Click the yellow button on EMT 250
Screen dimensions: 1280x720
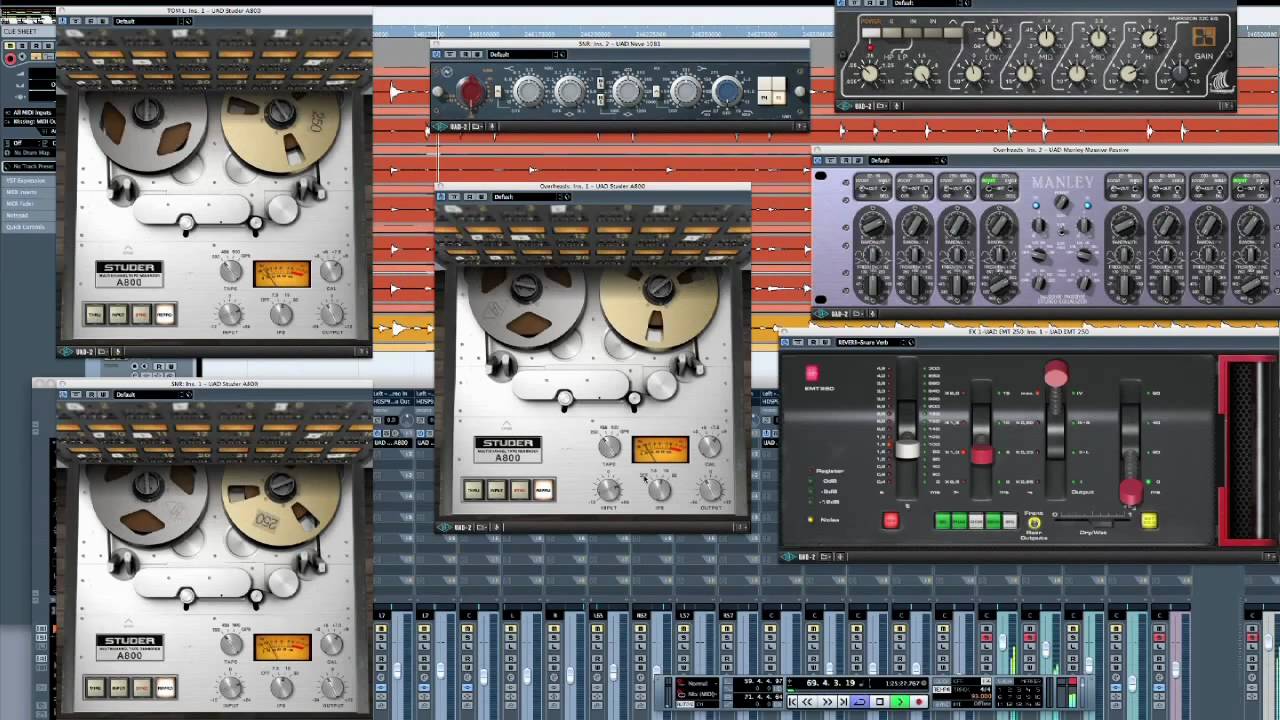1150,521
